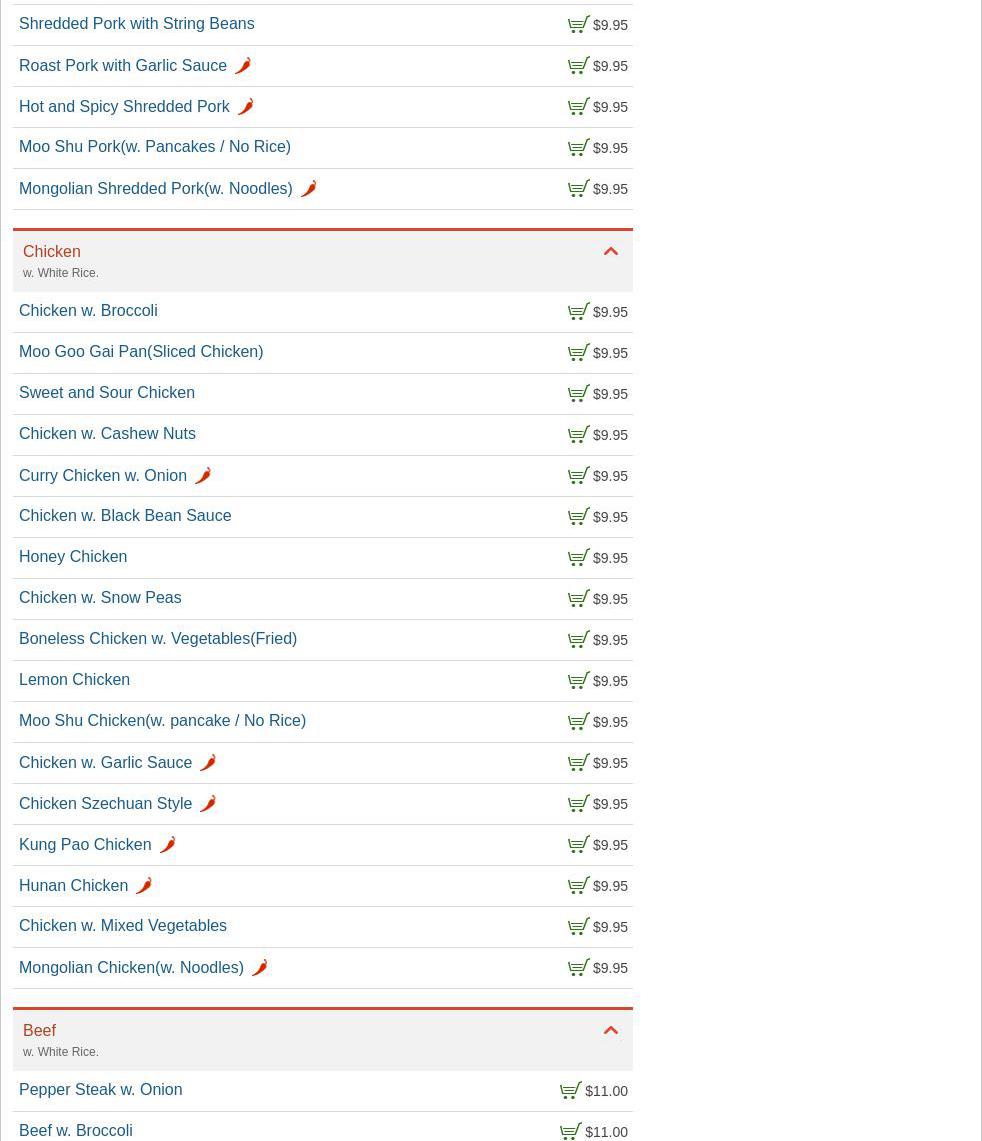
Task: Choose Boneless Chicken w. Vegetables(Fried)
Action: [158, 639]
